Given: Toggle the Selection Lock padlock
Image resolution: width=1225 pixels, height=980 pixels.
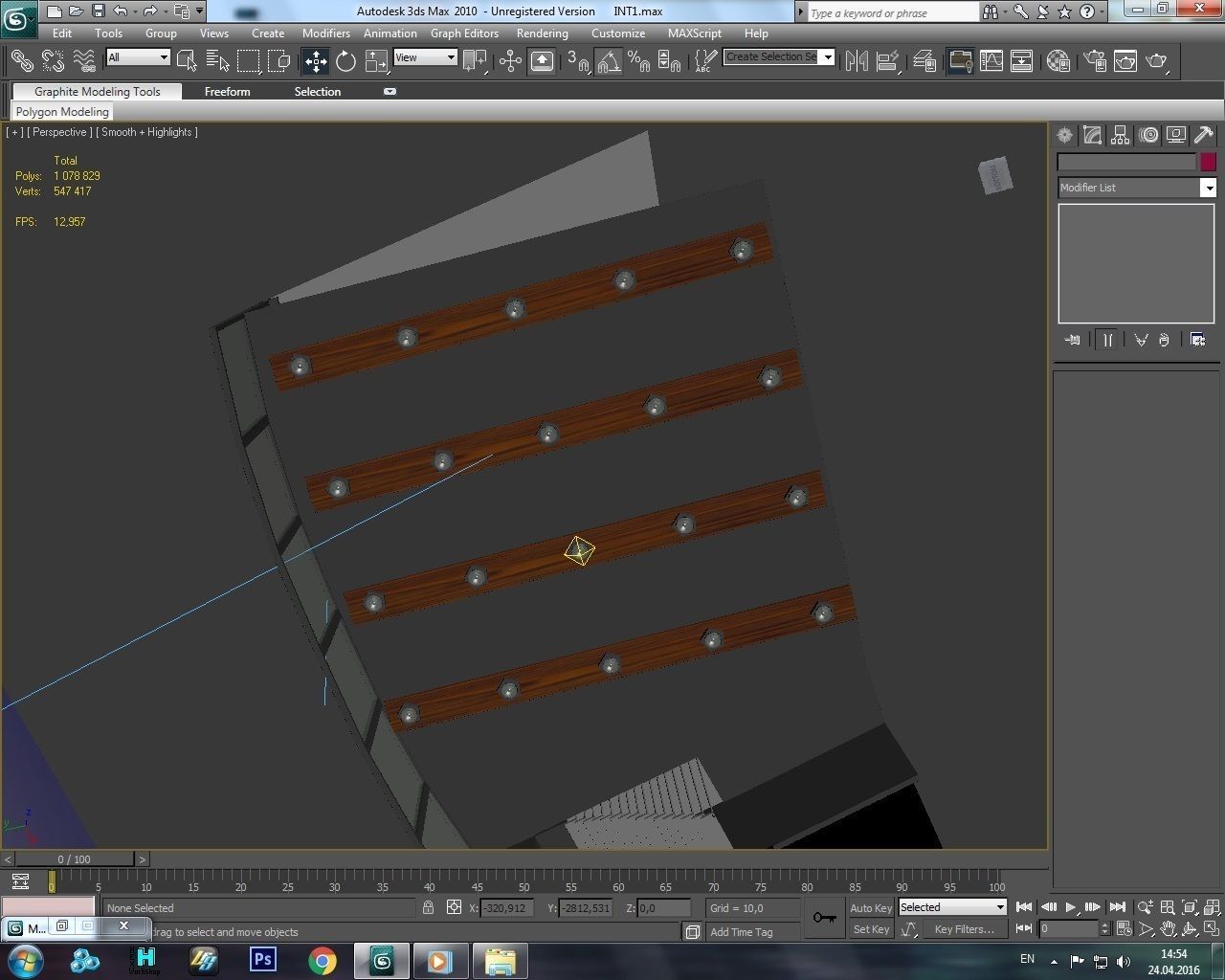Looking at the screenshot, I should (x=429, y=907).
